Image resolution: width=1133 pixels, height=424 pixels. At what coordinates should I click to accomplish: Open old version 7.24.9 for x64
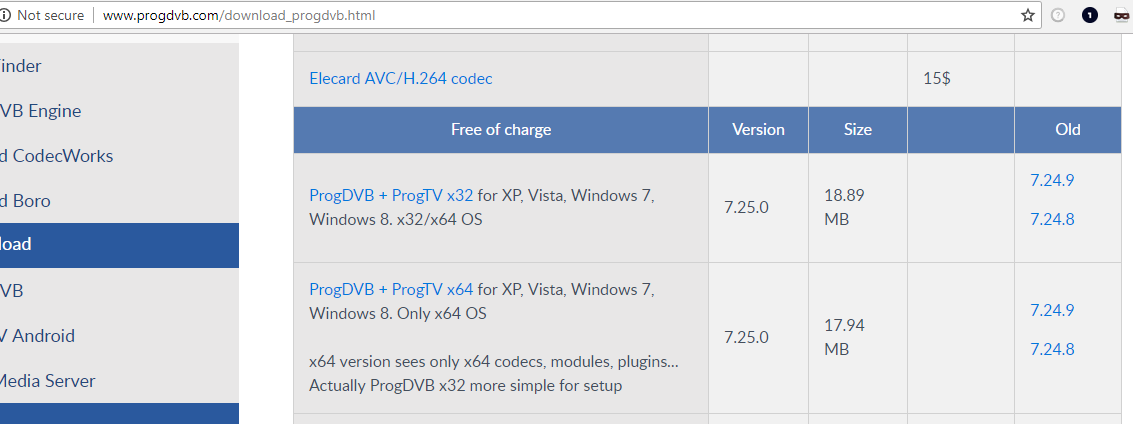(1052, 311)
